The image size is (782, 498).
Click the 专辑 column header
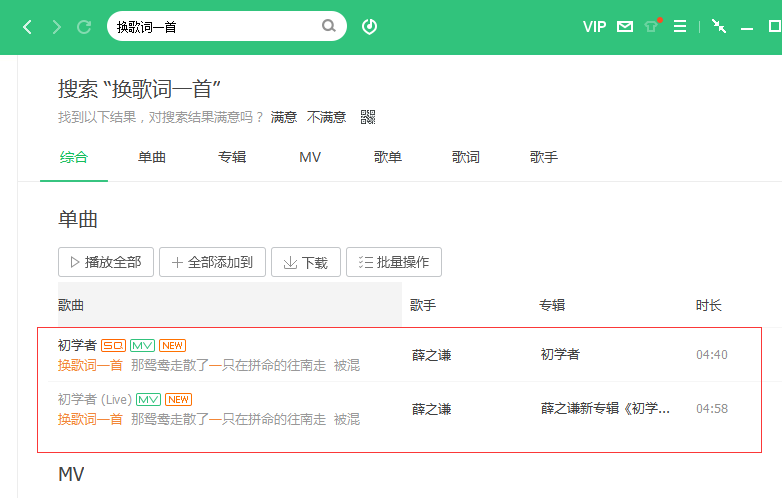(552, 305)
